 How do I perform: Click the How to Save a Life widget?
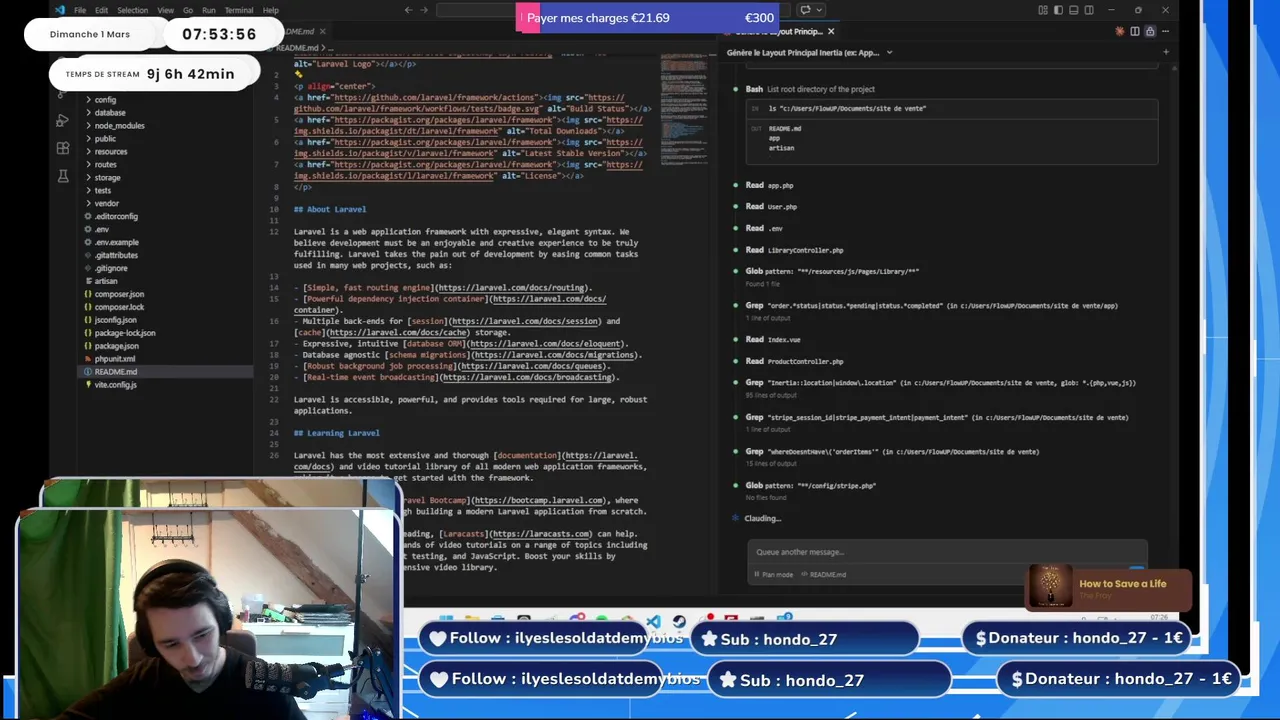[x=1110, y=588]
